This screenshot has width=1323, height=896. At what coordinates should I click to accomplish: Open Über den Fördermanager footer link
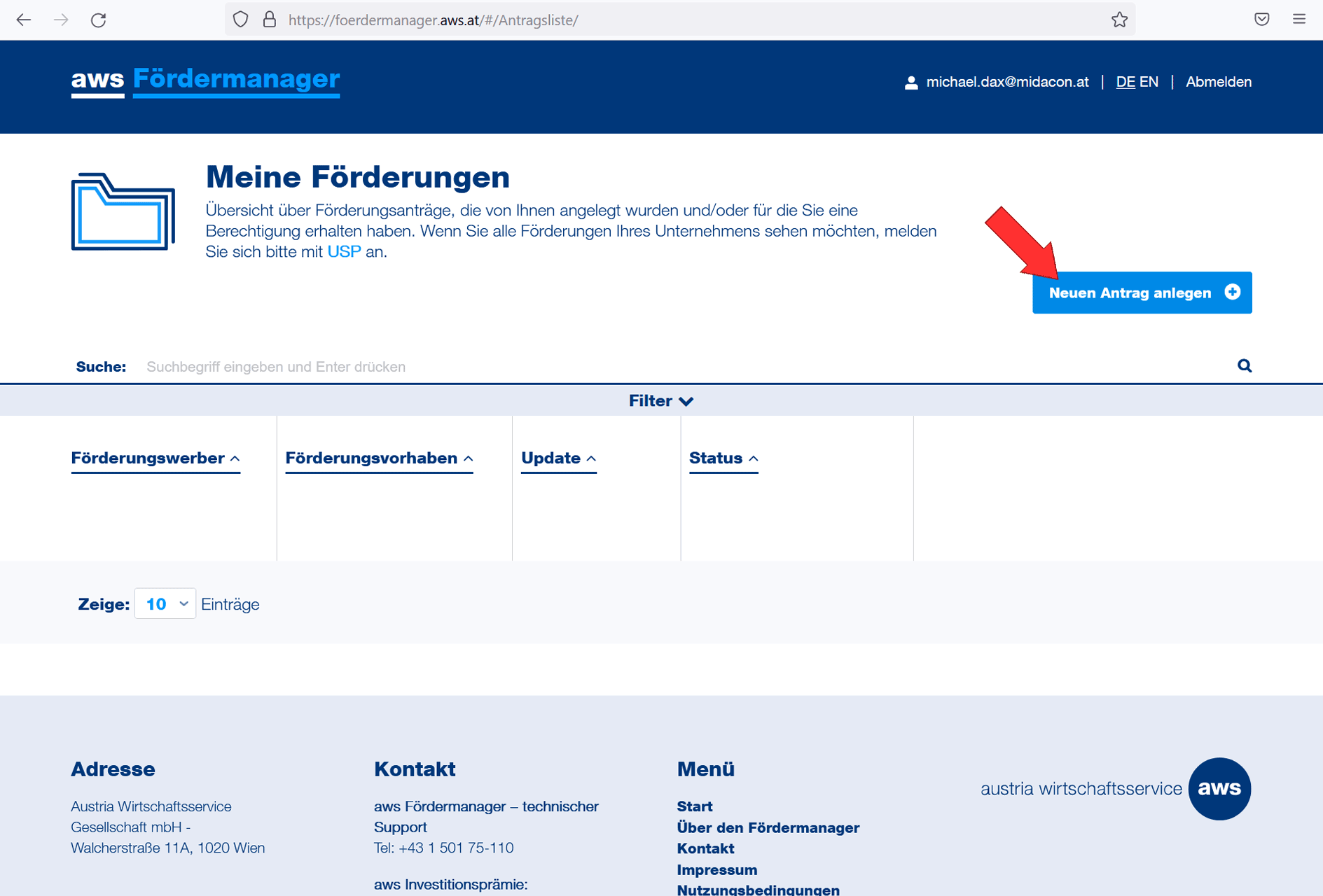tap(768, 827)
